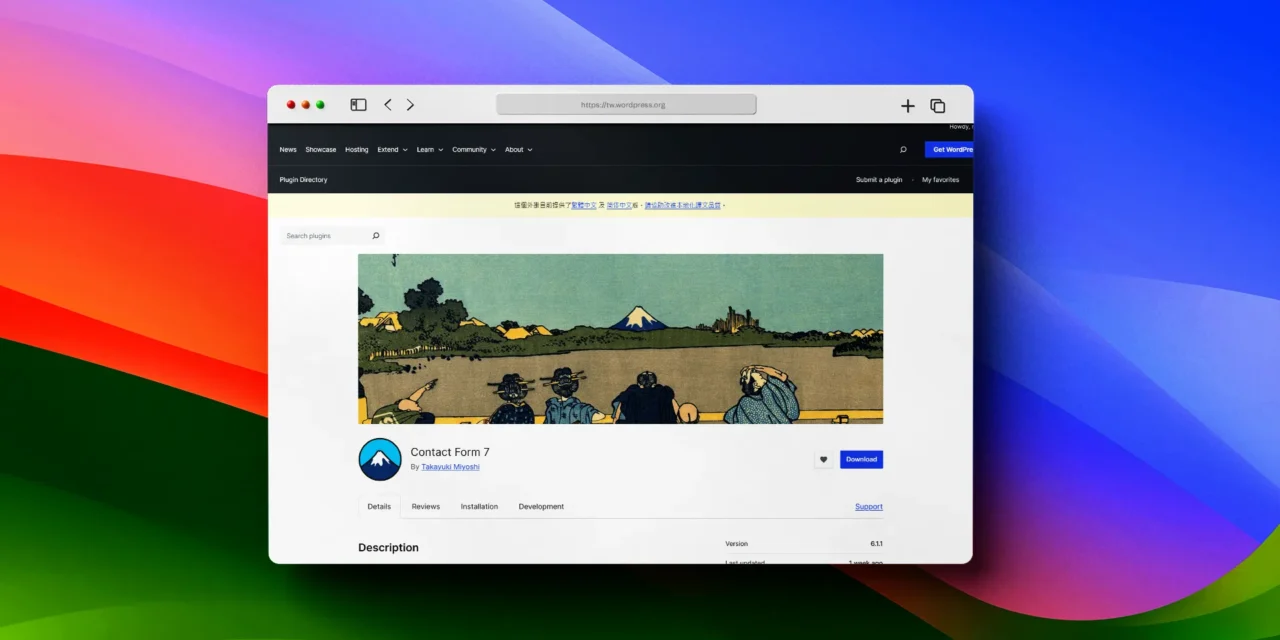
Task: Open the Takayuki Miyoshi author link
Action: coord(450,467)
